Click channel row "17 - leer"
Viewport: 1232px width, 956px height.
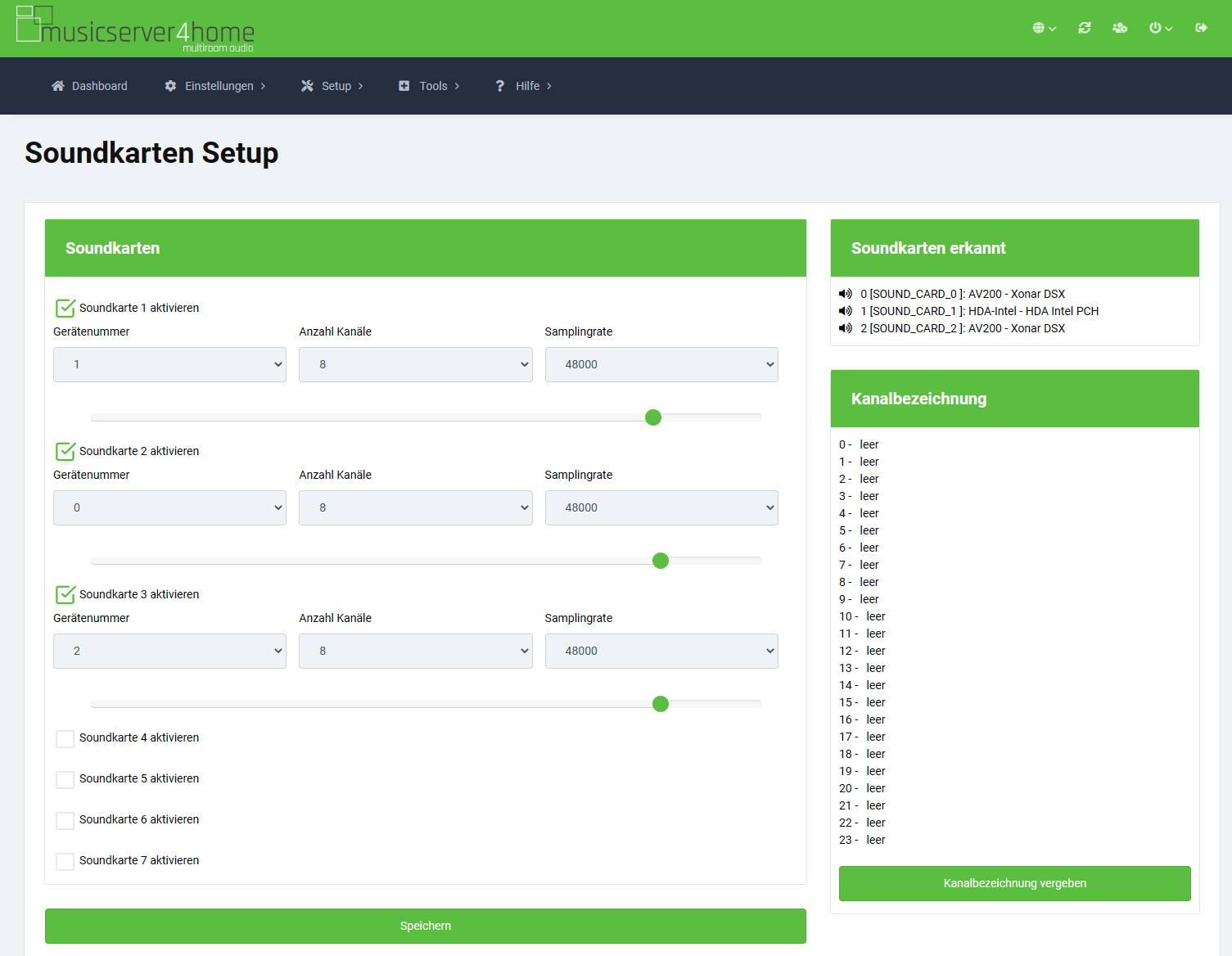coord(862,737)
